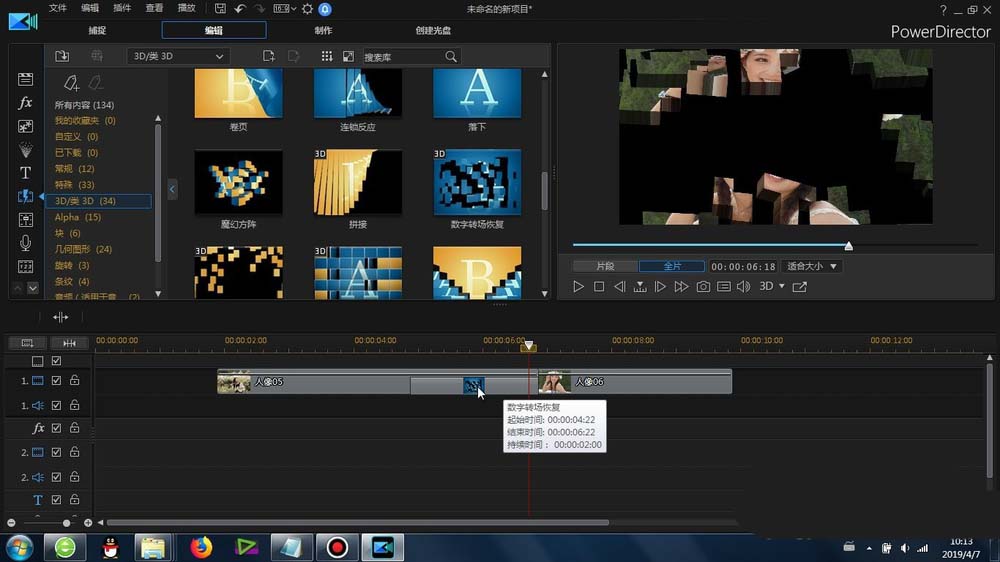1000x562 pixels.
Task: Open the Effects room fx icon
Action: (x=26, y=103)
